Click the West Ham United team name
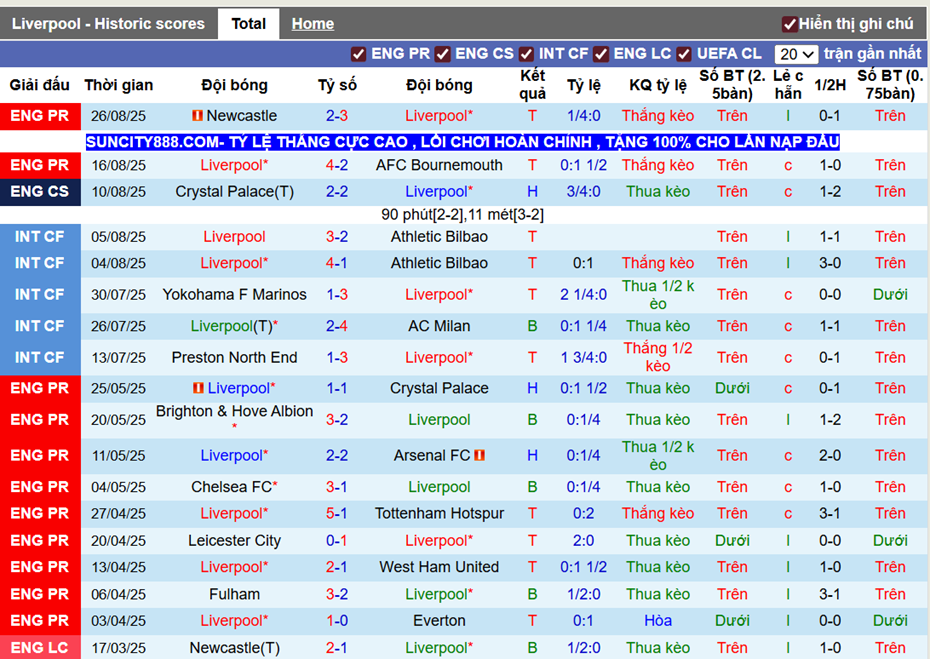Image resolution: width=930 pixels, height=659 pixels. [439, 566]
